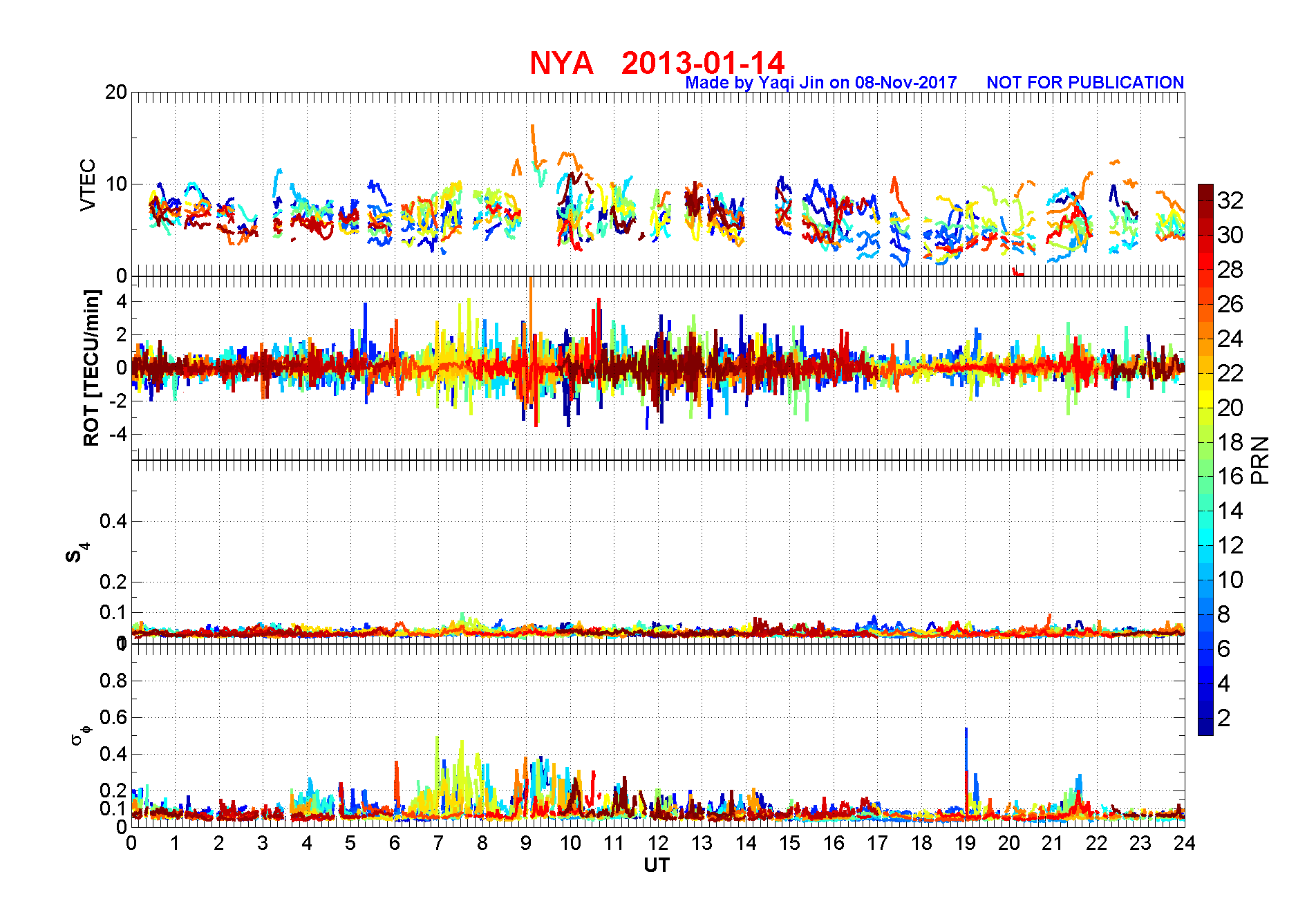Click the '26' label on the PRN colorbar
The height and width of the screenshot is (919, 1316).
(x=1230, y=304)
